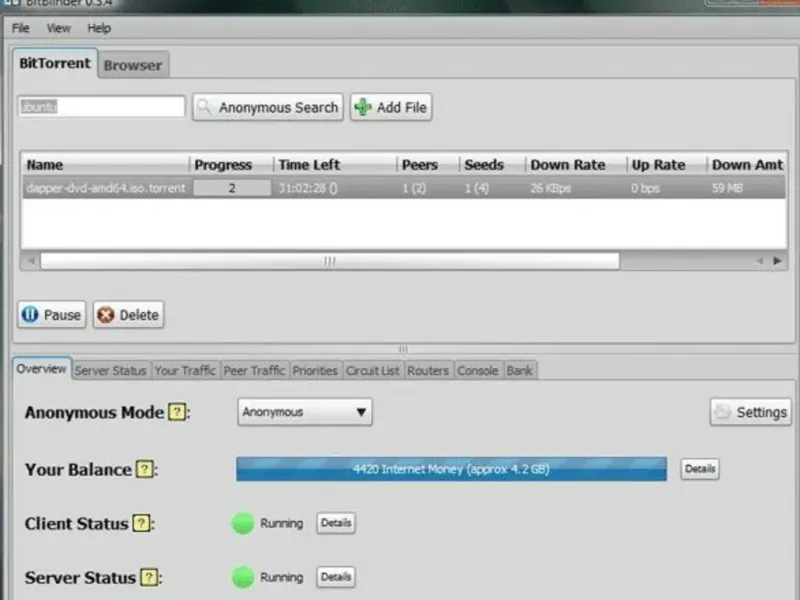Sort by Down Amt column header
This screenshot has height=600, width=800.
(x=747, y=165)
